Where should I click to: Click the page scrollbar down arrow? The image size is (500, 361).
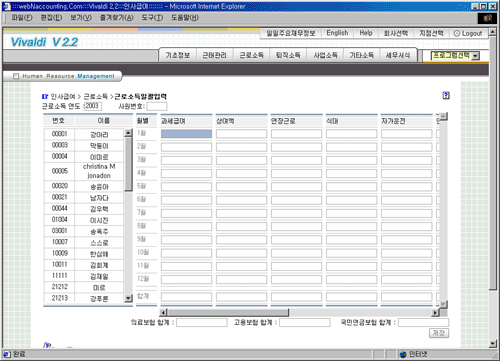(x=493, y=344)
